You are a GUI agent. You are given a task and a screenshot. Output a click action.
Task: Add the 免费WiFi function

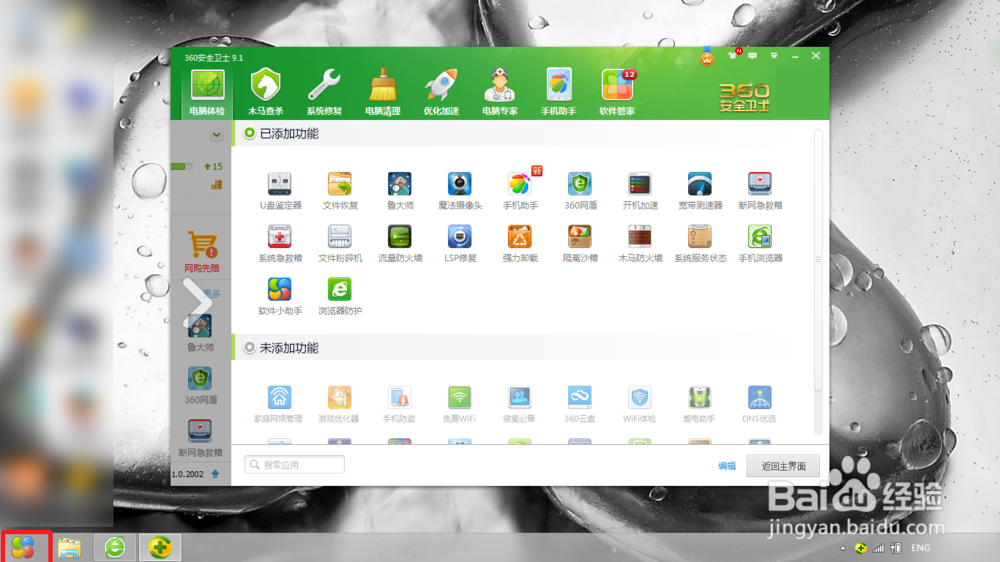[459, 404]
